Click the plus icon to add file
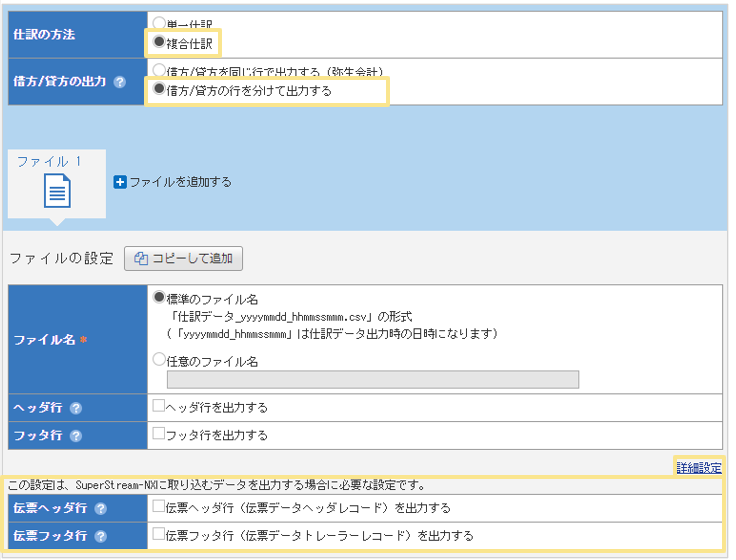This screenshot has width=736, height=560. [x=120, y=182]
